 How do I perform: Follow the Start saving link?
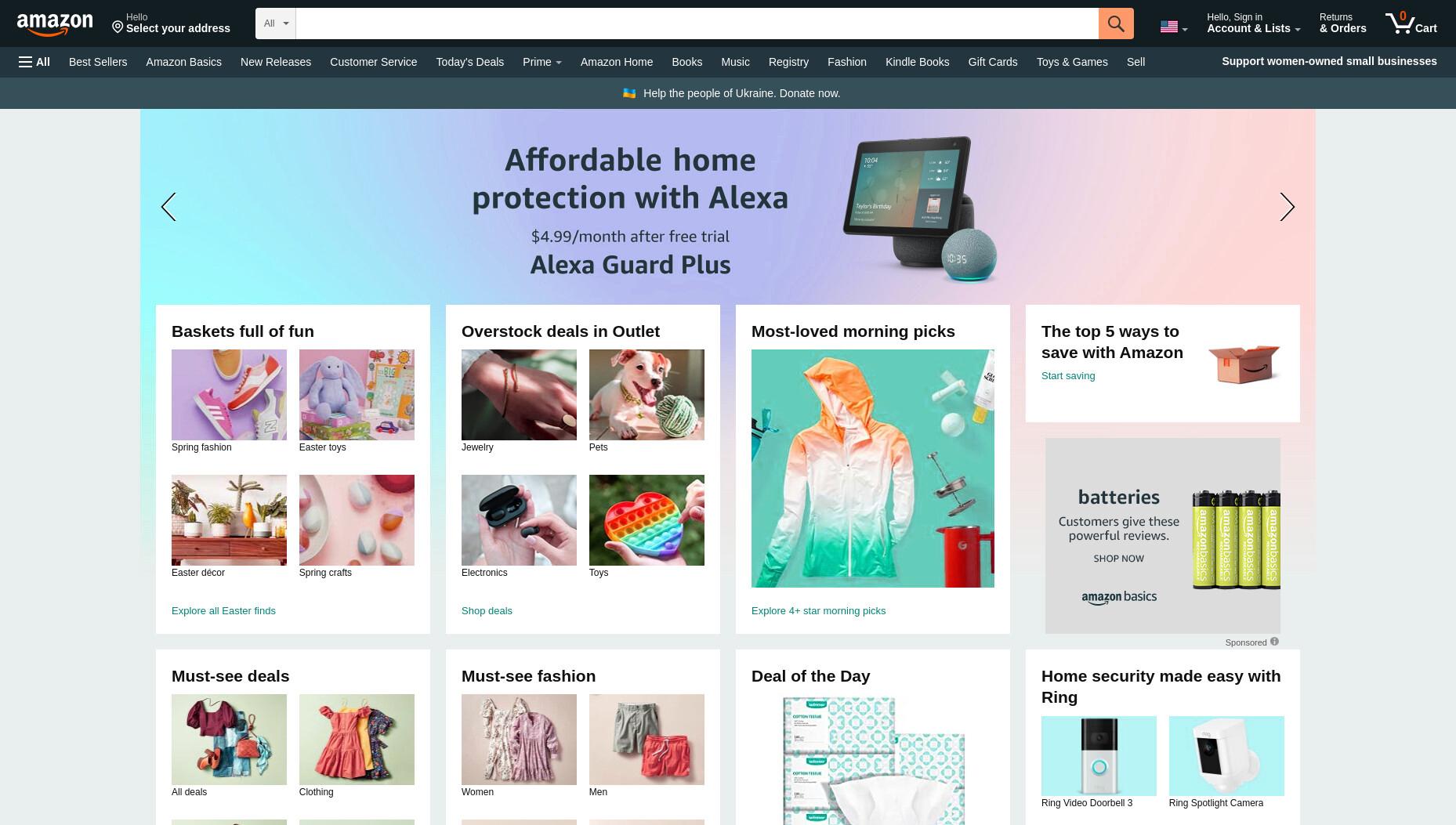(x=1068, y=376)
